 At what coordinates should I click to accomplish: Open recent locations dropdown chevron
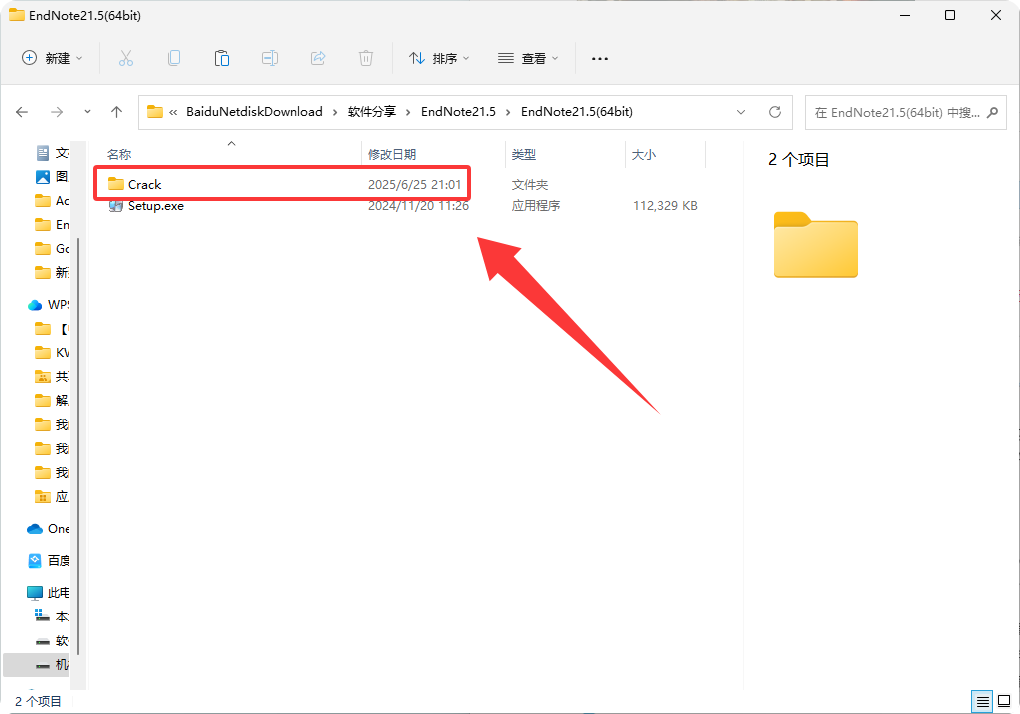click(87, 112)
